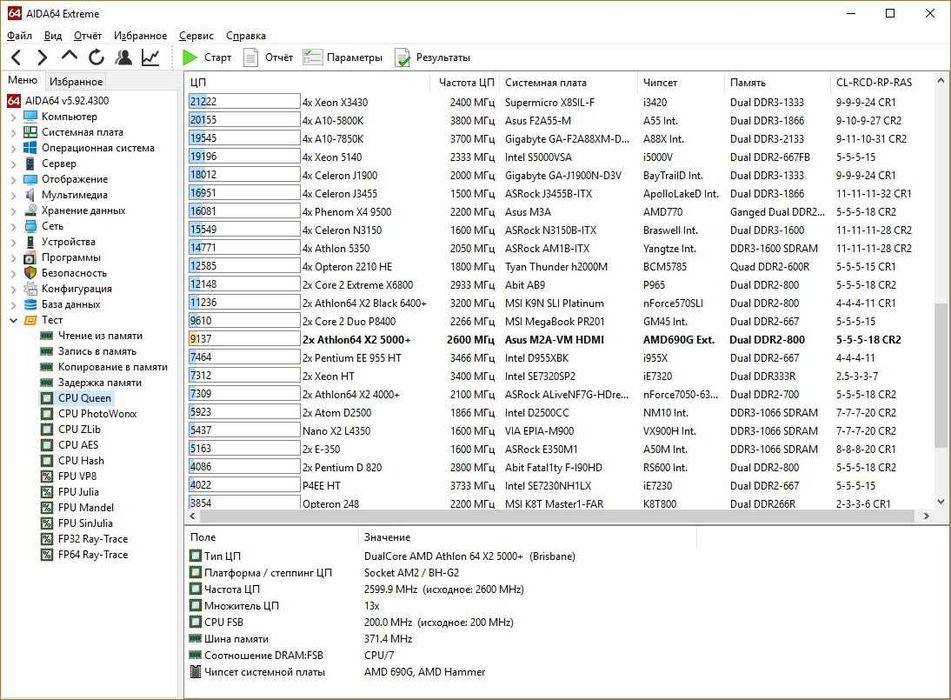Select the Конфигурация icon in tree
The width and height of the screenshot is (951, 700).
point(30,289)
